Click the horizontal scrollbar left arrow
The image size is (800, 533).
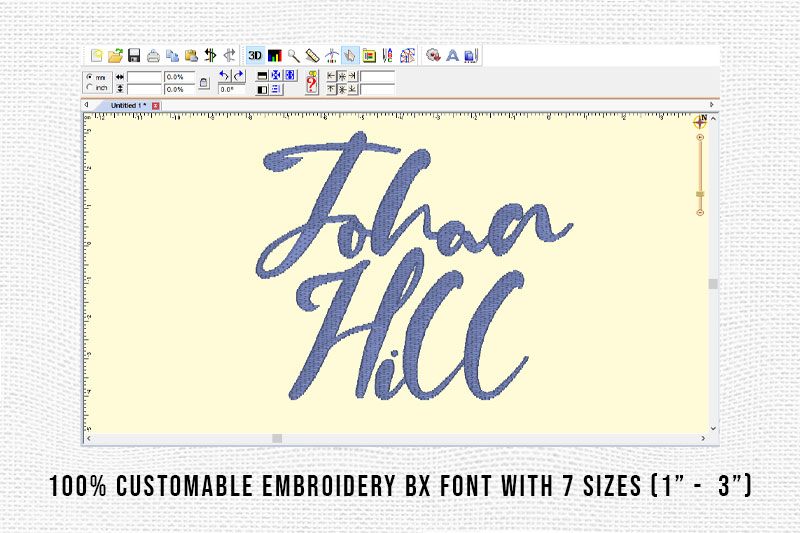[89, 438]
